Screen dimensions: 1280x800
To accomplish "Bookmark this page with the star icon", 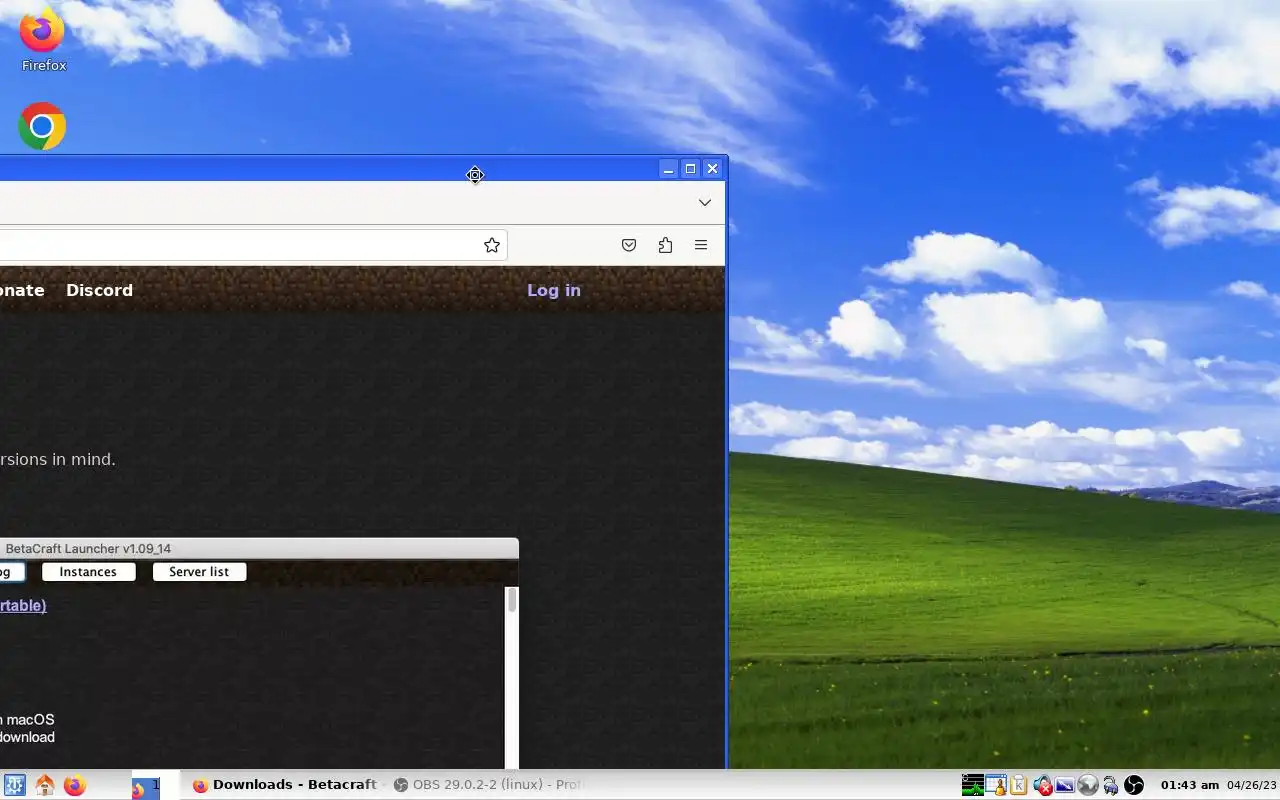I will (492, 245).
